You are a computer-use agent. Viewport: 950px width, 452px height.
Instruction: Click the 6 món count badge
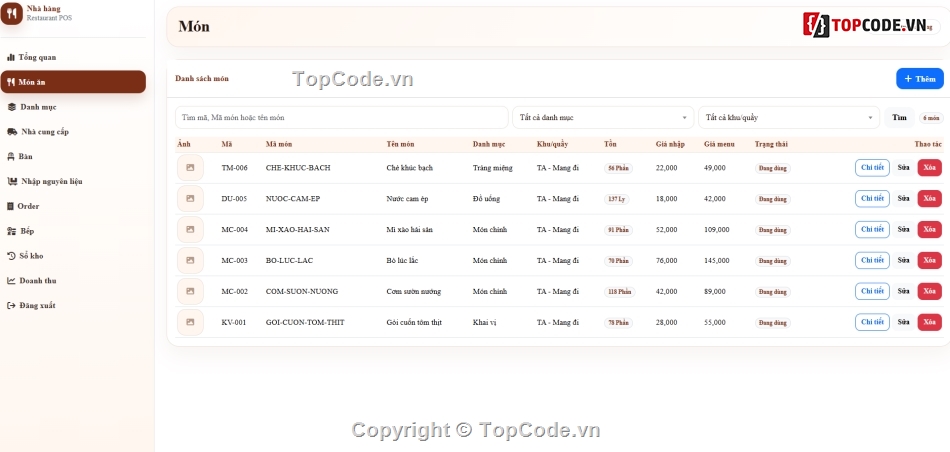pyautogui.click(x=931, y=118)
